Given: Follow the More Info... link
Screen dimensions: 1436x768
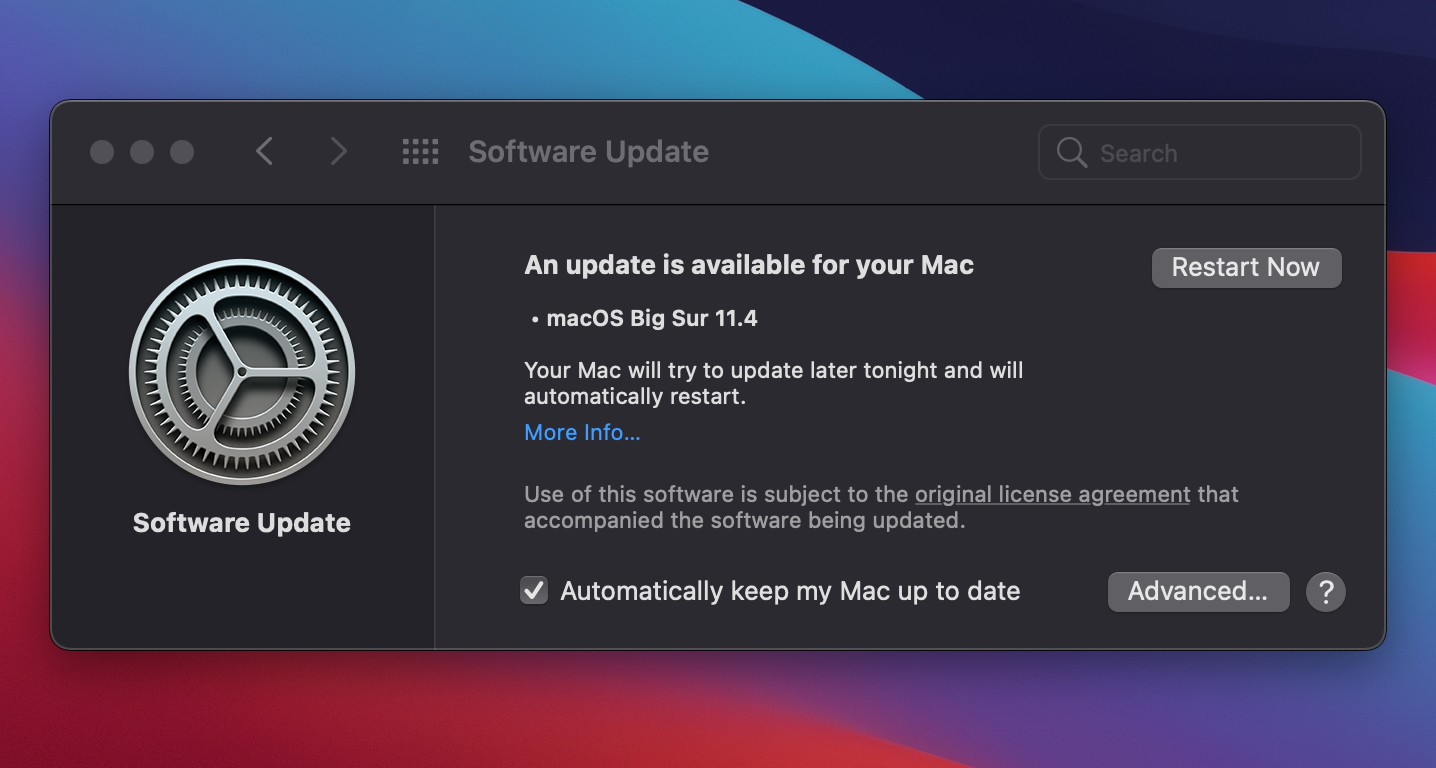Looking at the screenshot, I should click(582, 433).
